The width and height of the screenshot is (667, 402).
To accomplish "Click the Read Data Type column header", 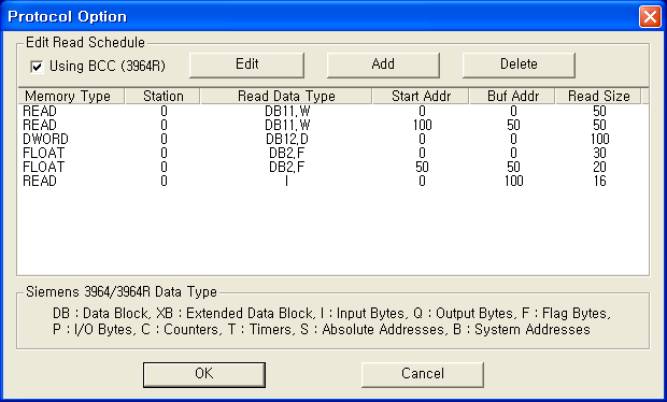I will (286, 96).
